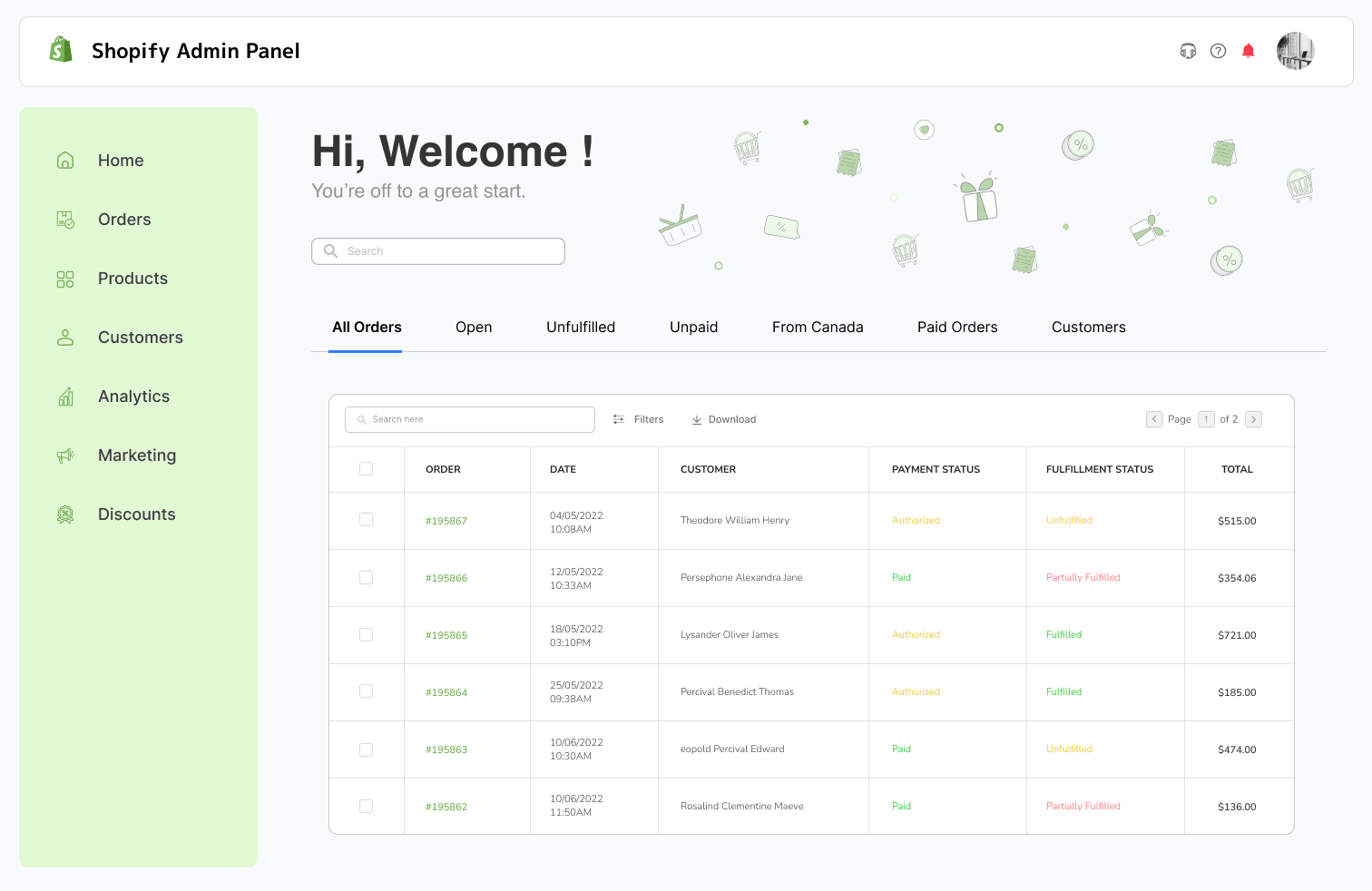Download the orders list
The width and height of the screenshot is (1372, 891).
point(723,419)
